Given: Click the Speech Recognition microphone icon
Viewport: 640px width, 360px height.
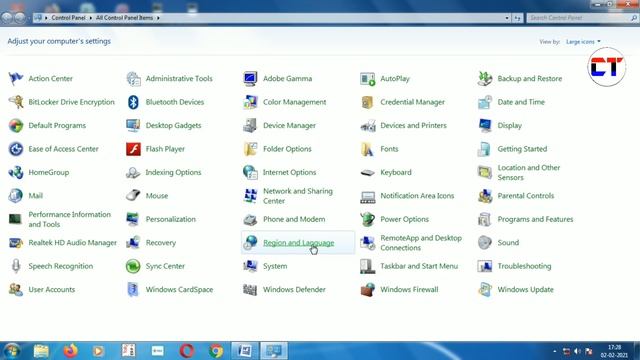Looking at the screenshot, I should click(x=16, y=266).
